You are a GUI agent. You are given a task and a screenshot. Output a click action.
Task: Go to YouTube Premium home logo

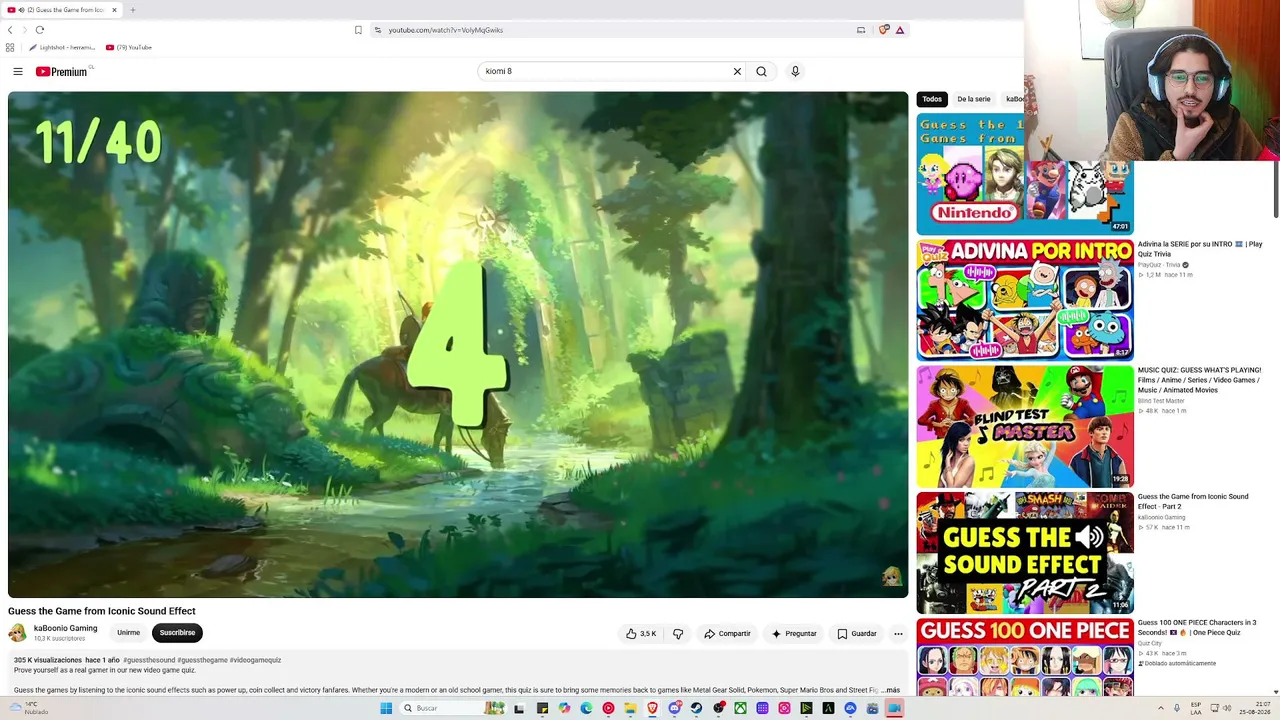point(64,71)
